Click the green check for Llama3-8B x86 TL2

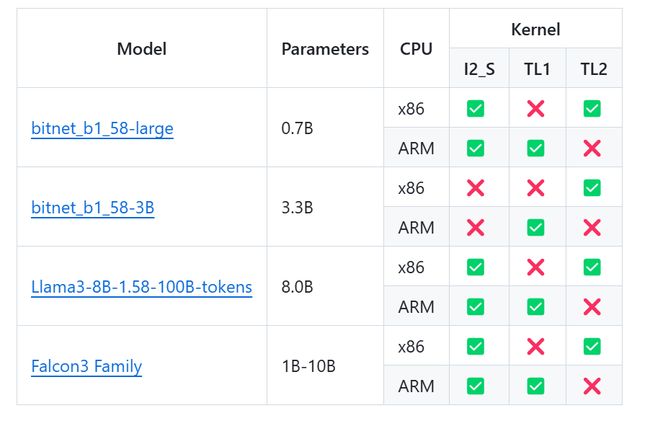click(592, 267)
